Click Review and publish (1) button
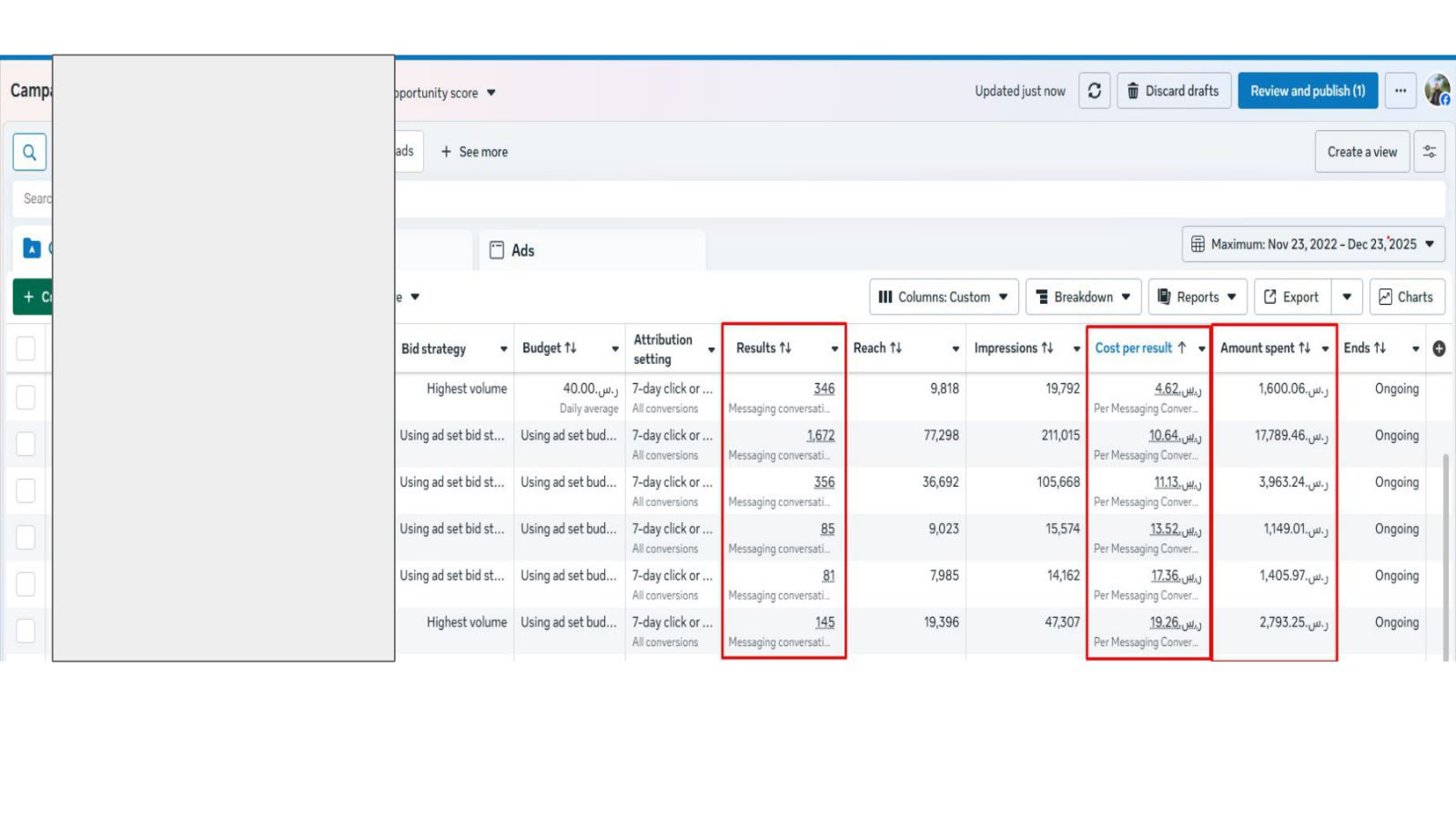The image size is (1456, 819). tap(1308, 91)
